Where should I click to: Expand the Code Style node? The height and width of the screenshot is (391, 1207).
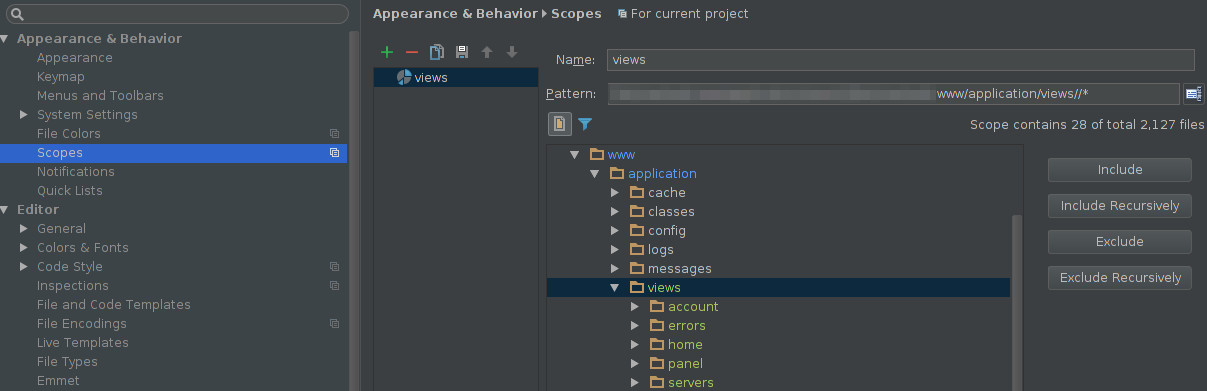[24, 267]
